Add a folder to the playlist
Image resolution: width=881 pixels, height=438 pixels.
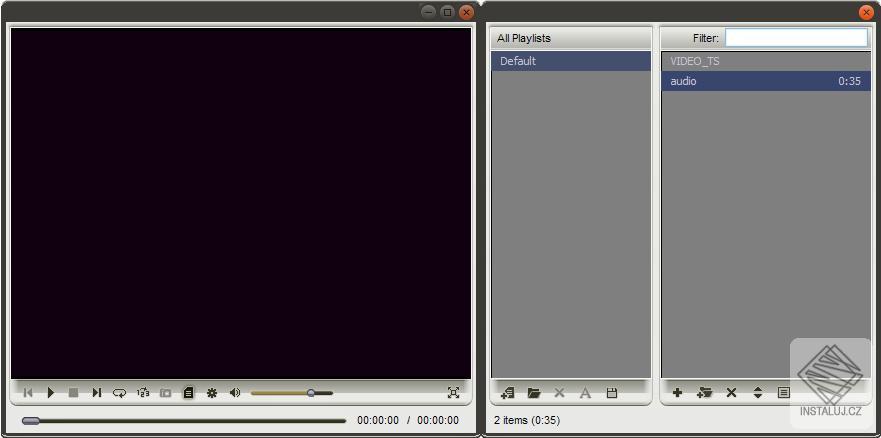(704, 393)
